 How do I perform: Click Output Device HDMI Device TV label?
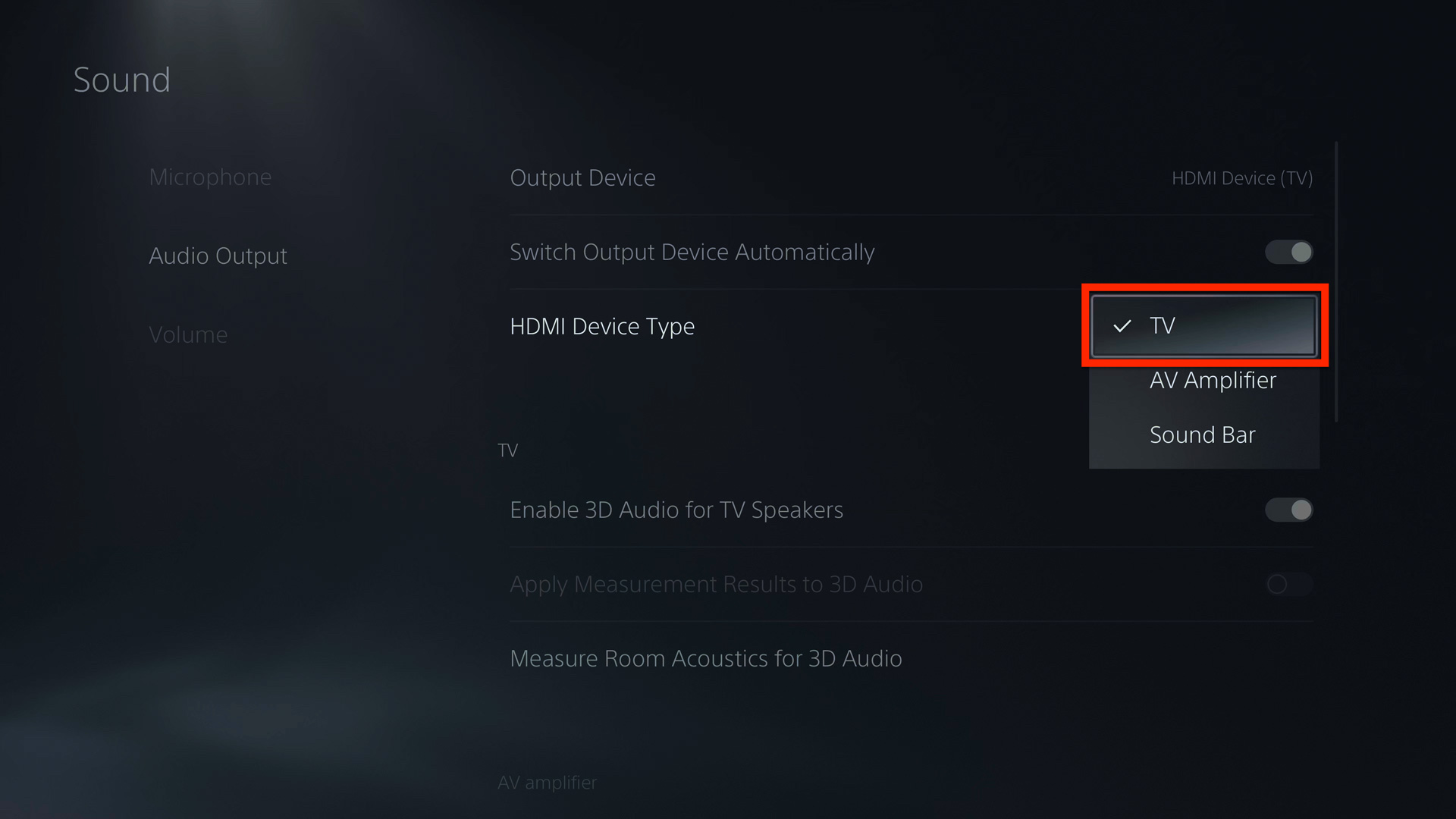click(x=1243, y=178)
